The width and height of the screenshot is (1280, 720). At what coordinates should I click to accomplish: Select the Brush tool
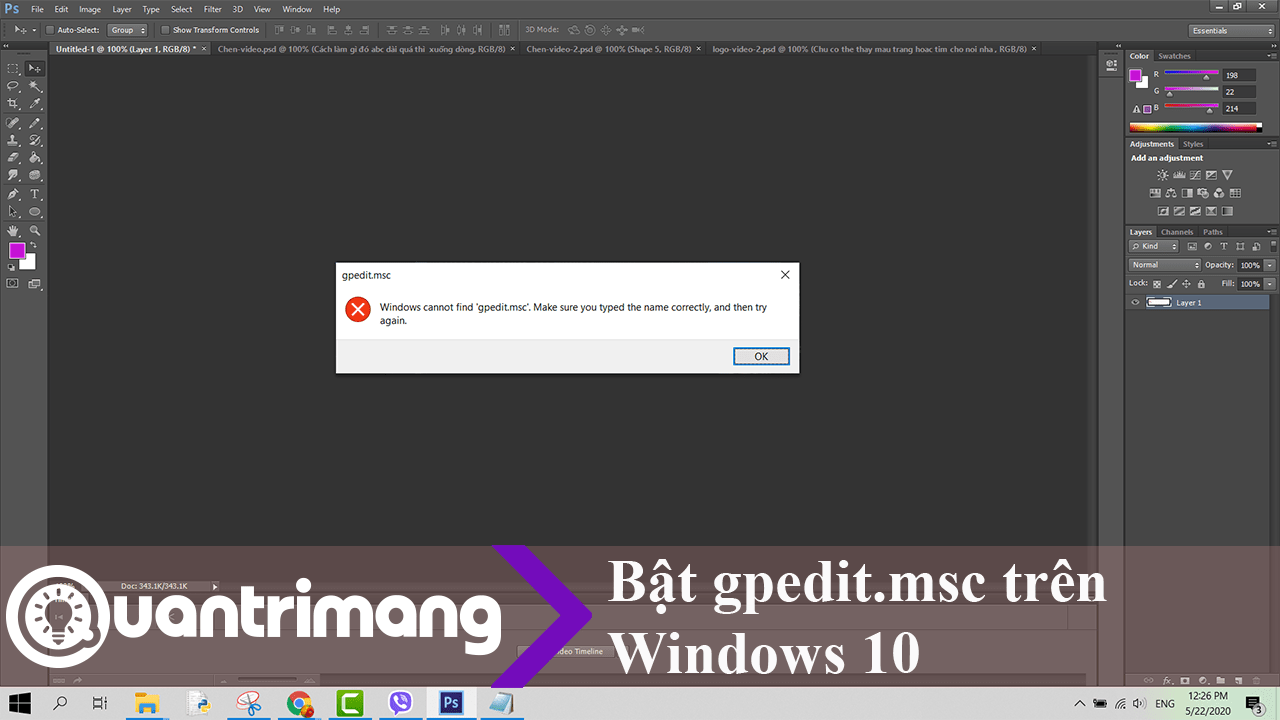(x=35, y=122)
